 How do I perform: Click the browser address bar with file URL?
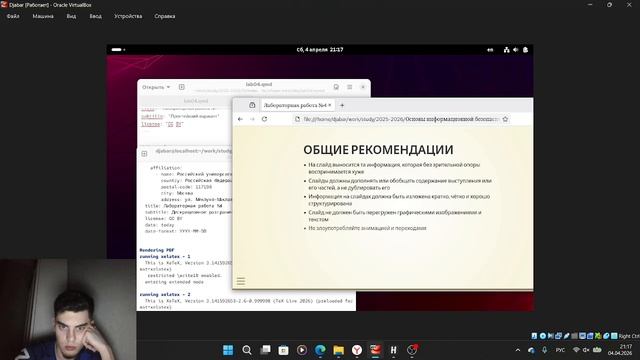(400, 119)
